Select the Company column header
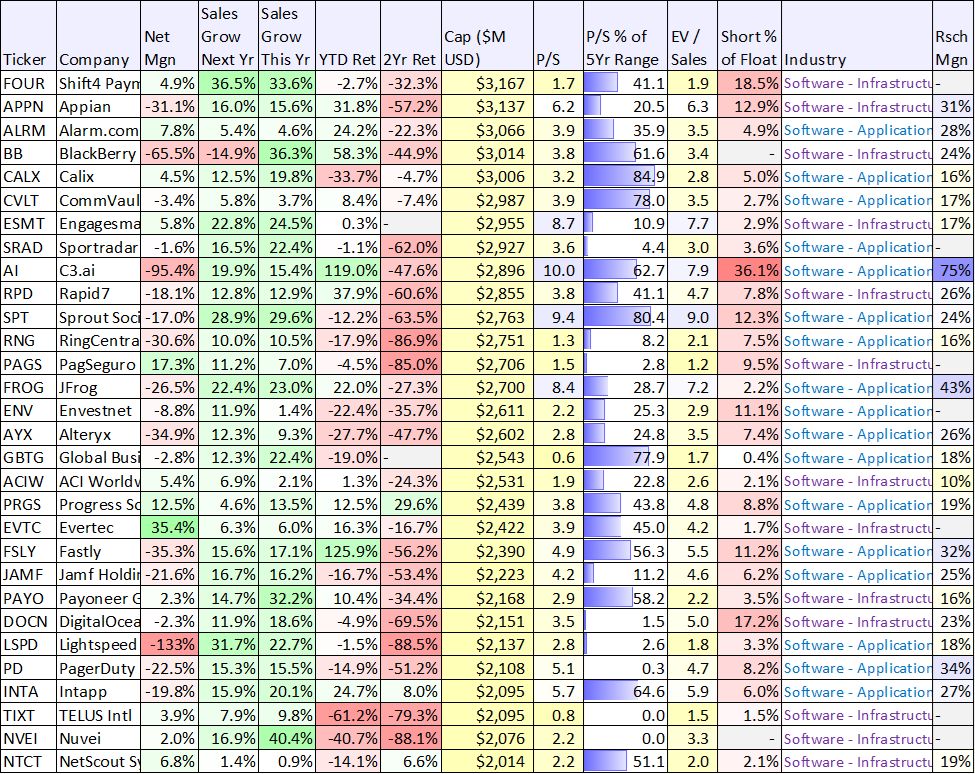 point(98,35)
